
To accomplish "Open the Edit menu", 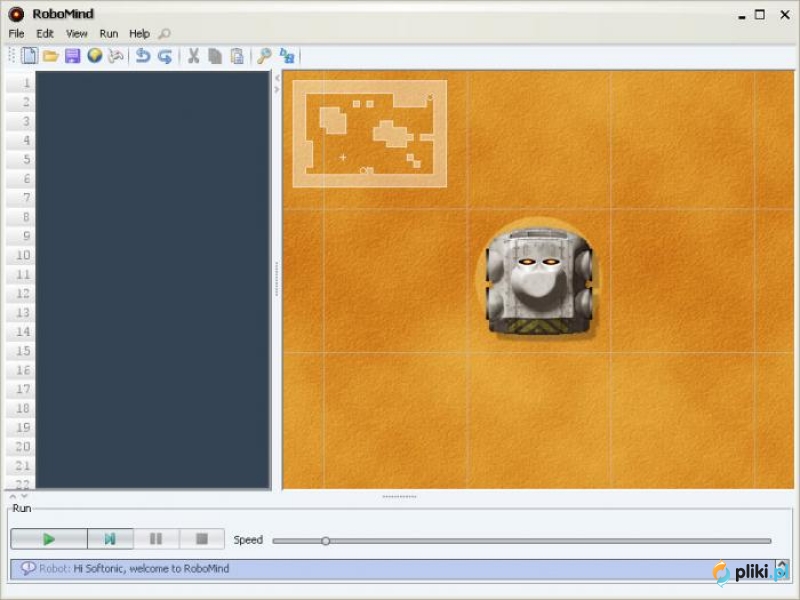I will point(45,34).
